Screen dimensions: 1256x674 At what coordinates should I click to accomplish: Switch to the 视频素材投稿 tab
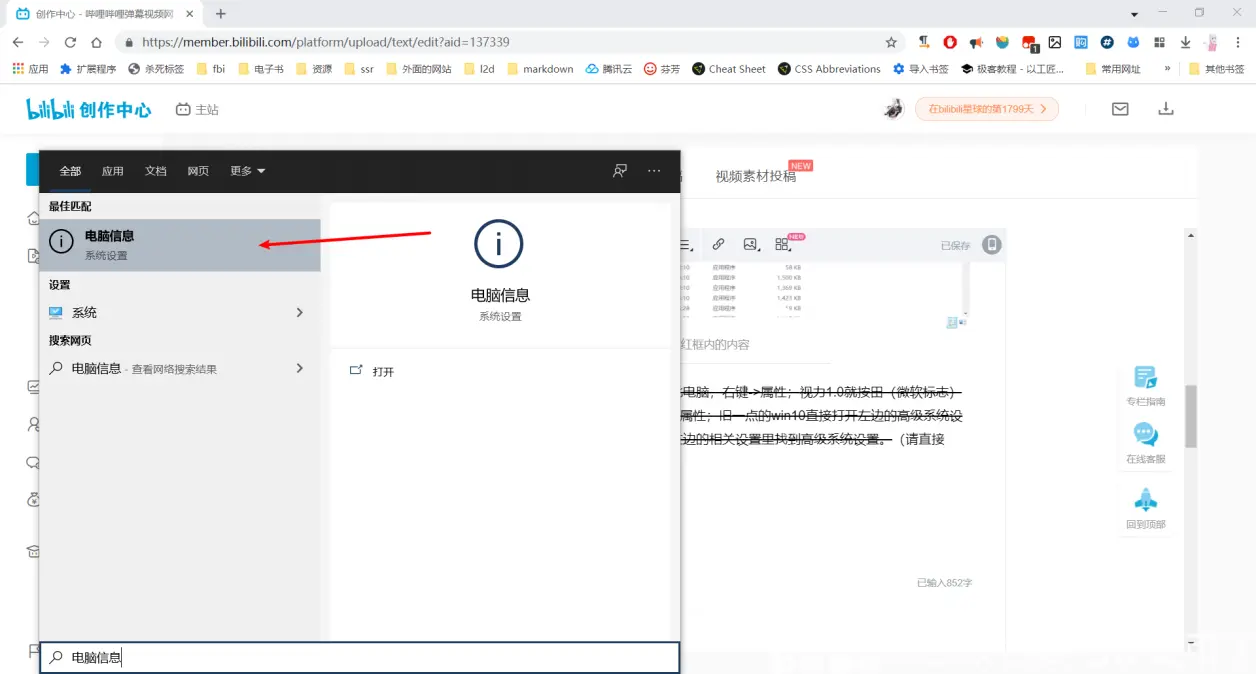coord(756,176)
